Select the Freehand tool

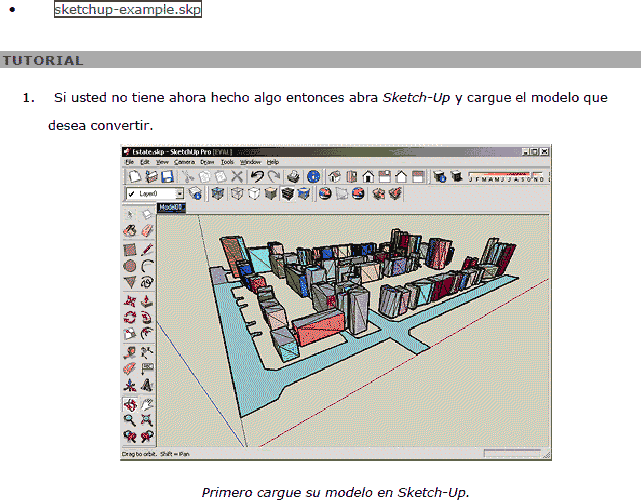tap(147, 283)
